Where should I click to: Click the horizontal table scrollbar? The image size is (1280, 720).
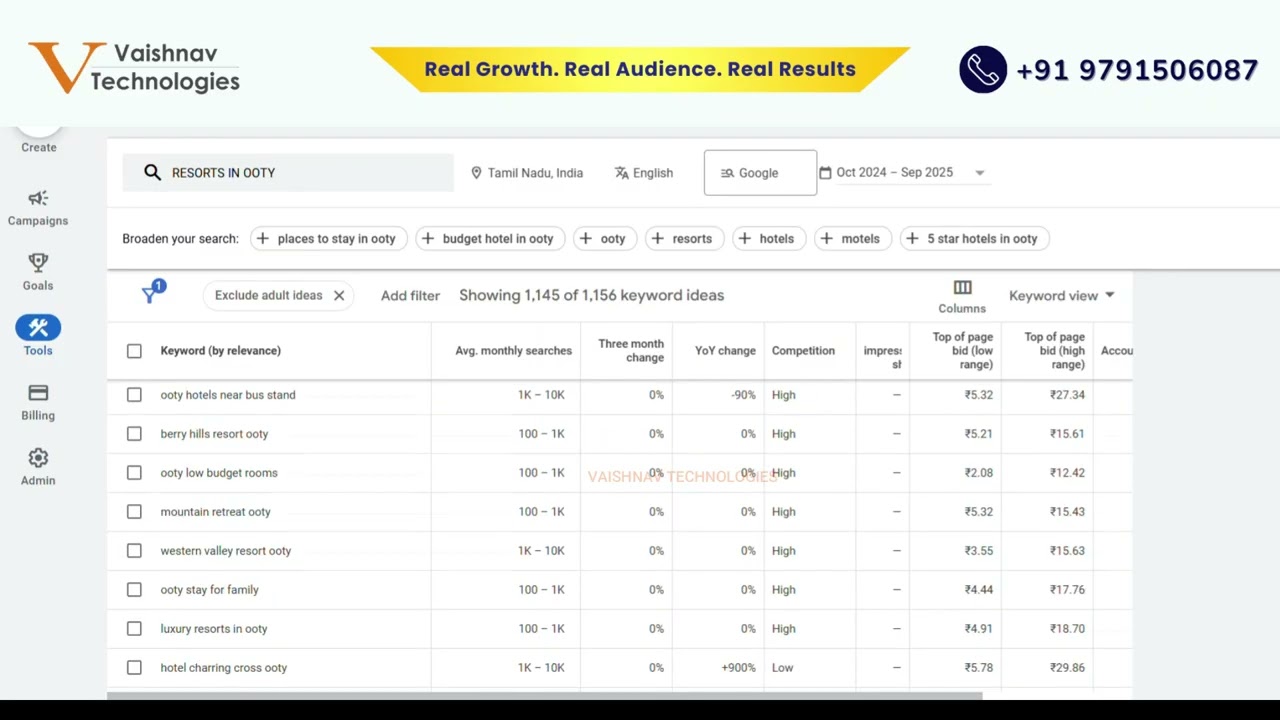pos(545,697)
